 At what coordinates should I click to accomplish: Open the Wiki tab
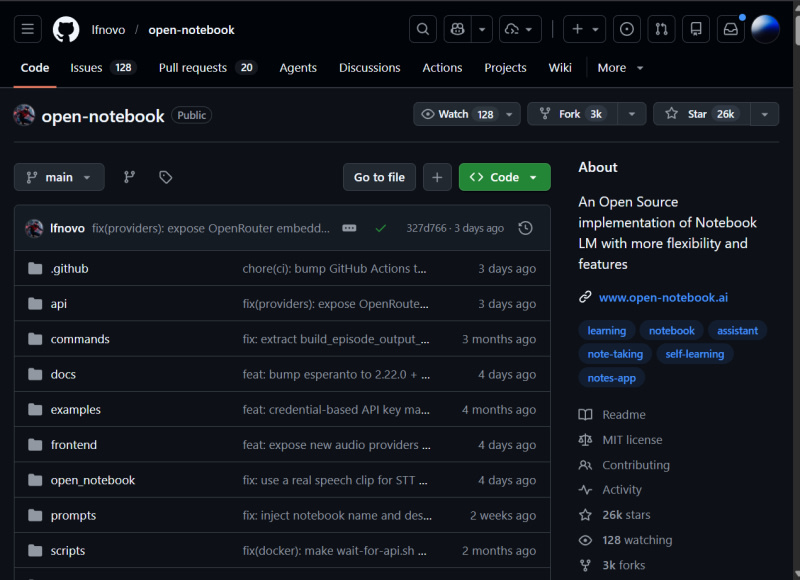(x=560, y=68)
